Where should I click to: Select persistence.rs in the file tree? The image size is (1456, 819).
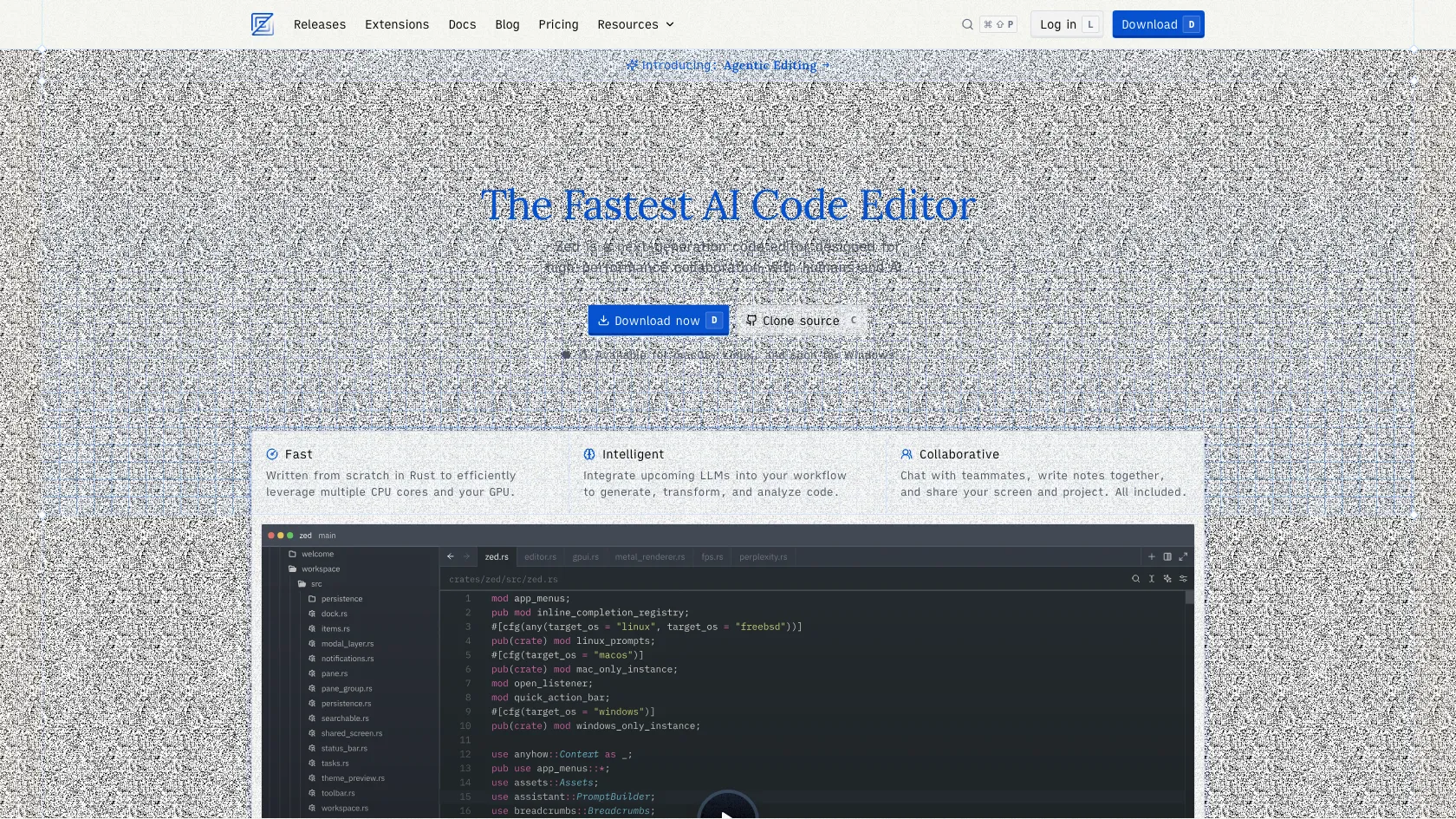click(x=346, y=703)
